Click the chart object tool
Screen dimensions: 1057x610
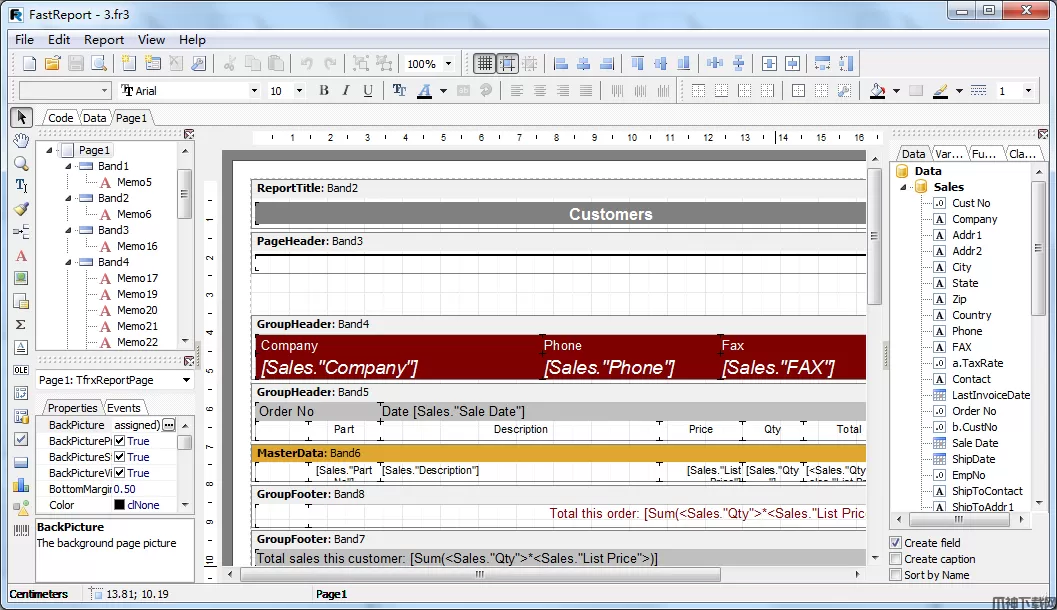coord(21,485)
